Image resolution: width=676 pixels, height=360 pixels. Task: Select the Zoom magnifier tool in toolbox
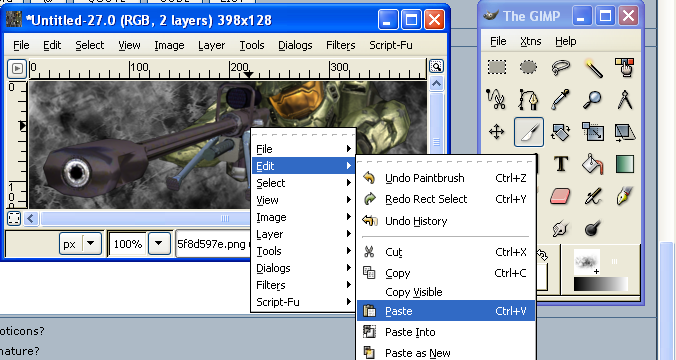click(593, 100)
